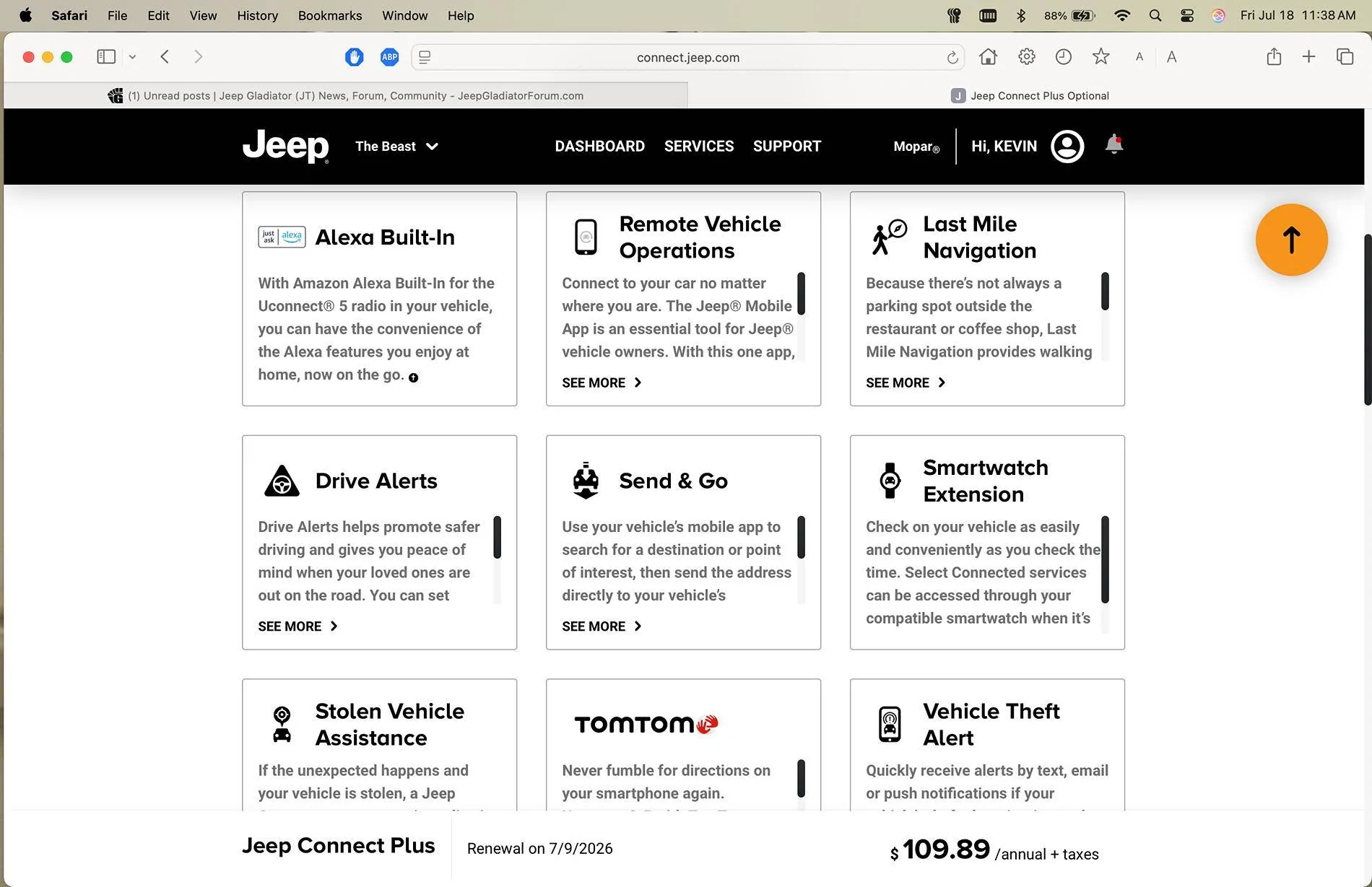Viewport: 1372px width, 887px height.
Task: Expand See More under Remote Vehicle Operations
Action: (x=602, y=383)
